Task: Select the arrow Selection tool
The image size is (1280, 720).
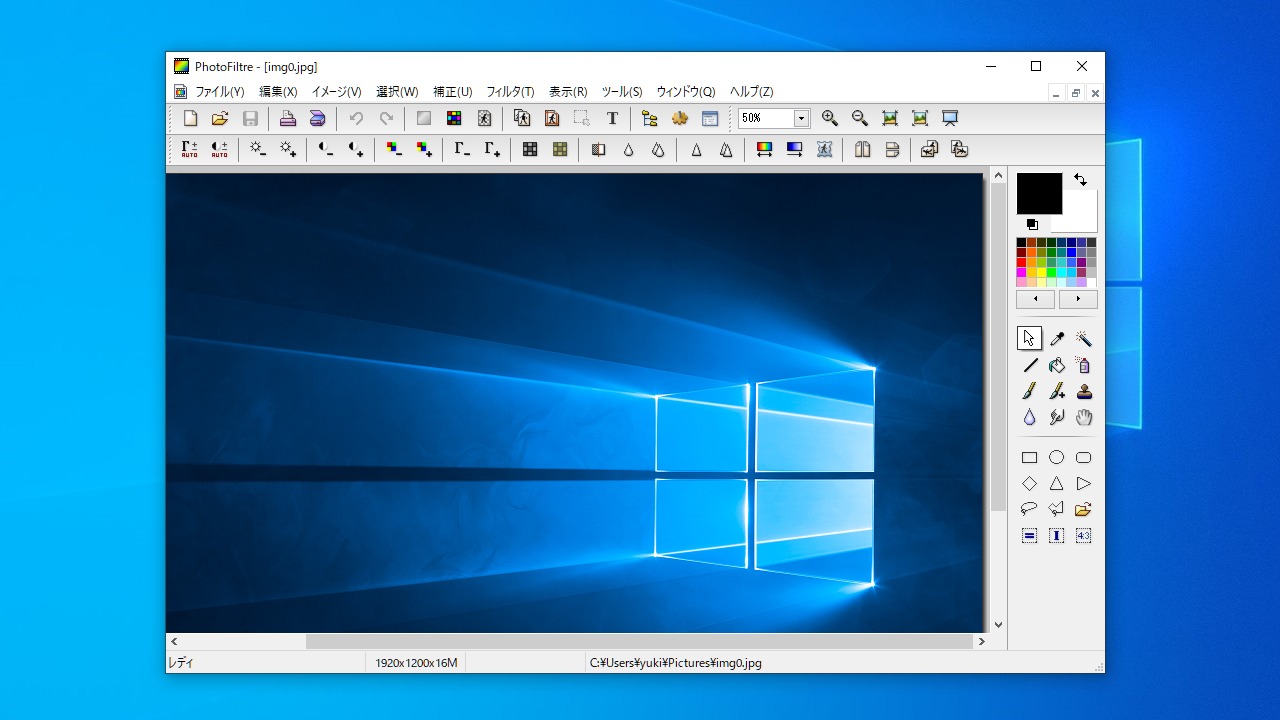Action: point(1030,339)
